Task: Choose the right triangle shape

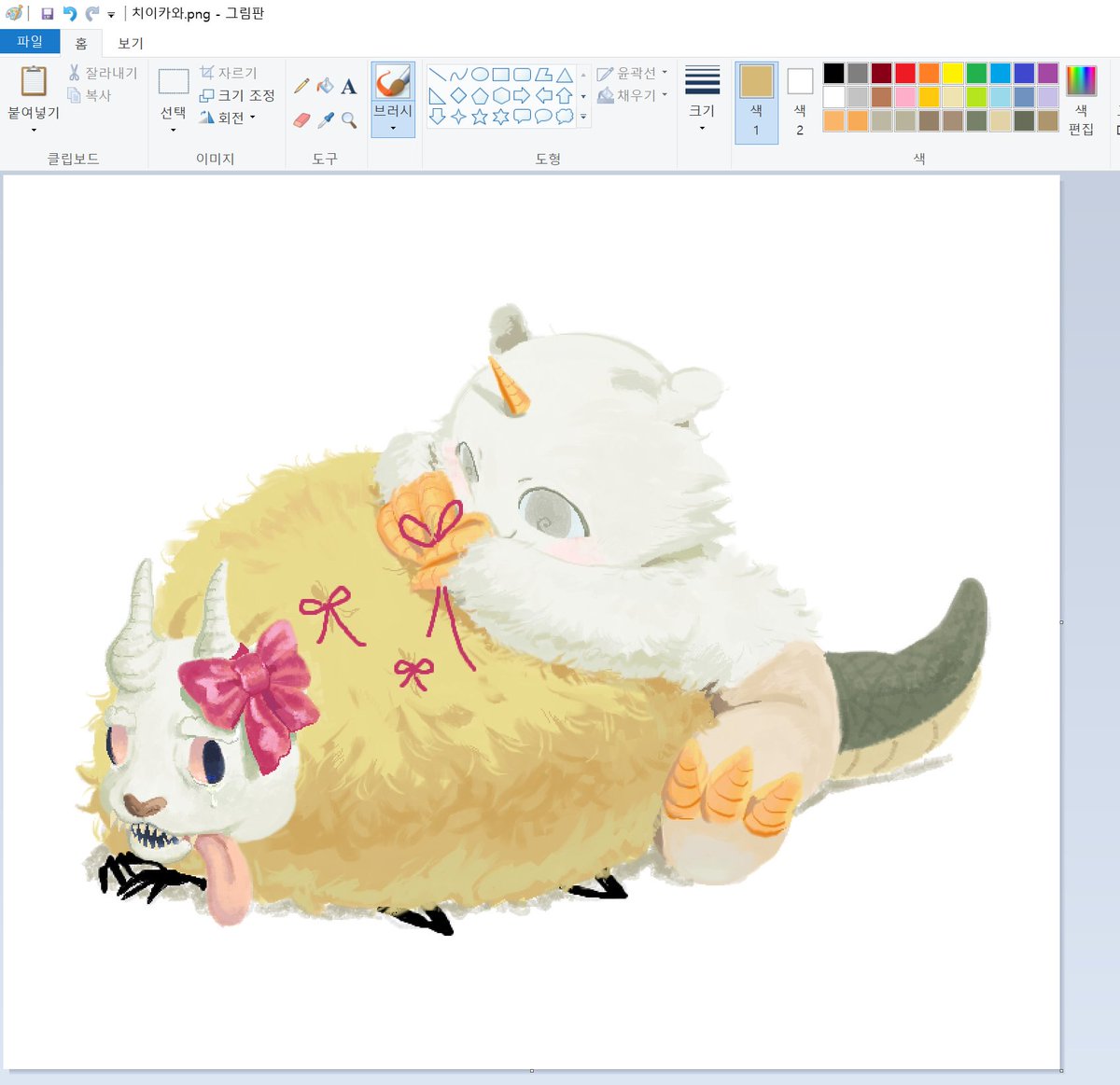Action: tap(437, 95)
